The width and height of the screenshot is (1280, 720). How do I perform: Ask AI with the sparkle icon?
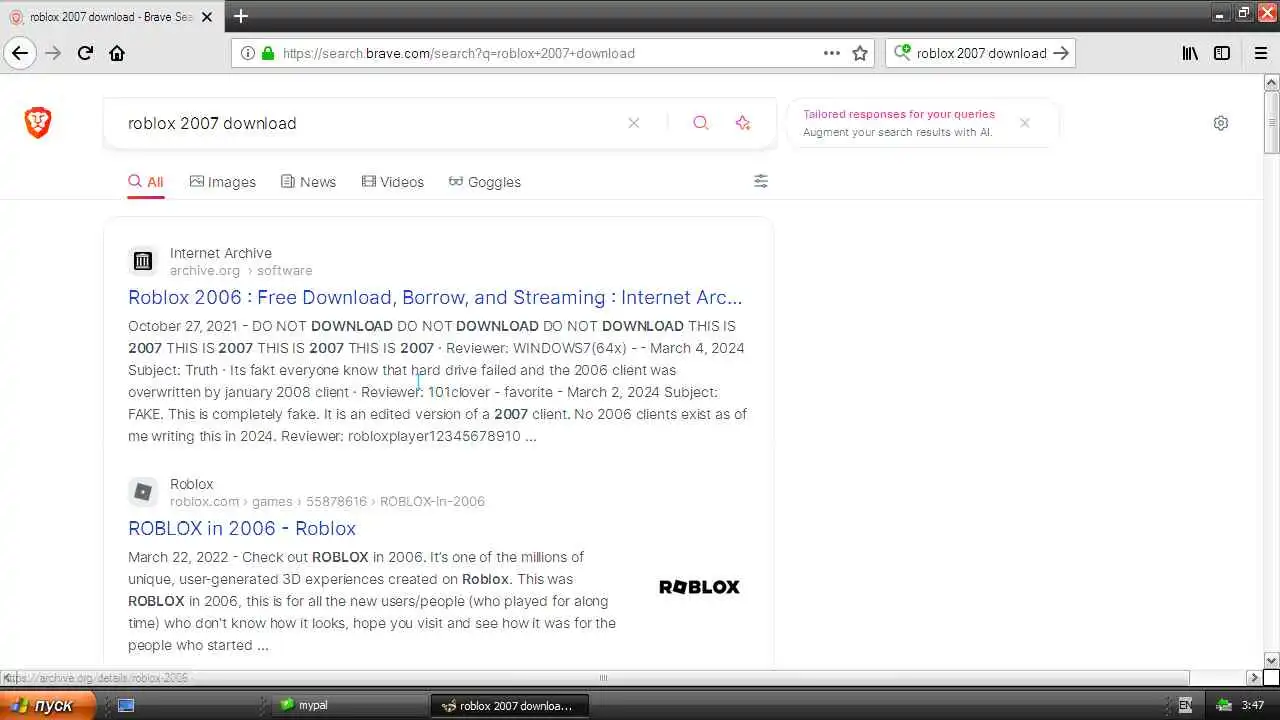click(x=743, y=123)
